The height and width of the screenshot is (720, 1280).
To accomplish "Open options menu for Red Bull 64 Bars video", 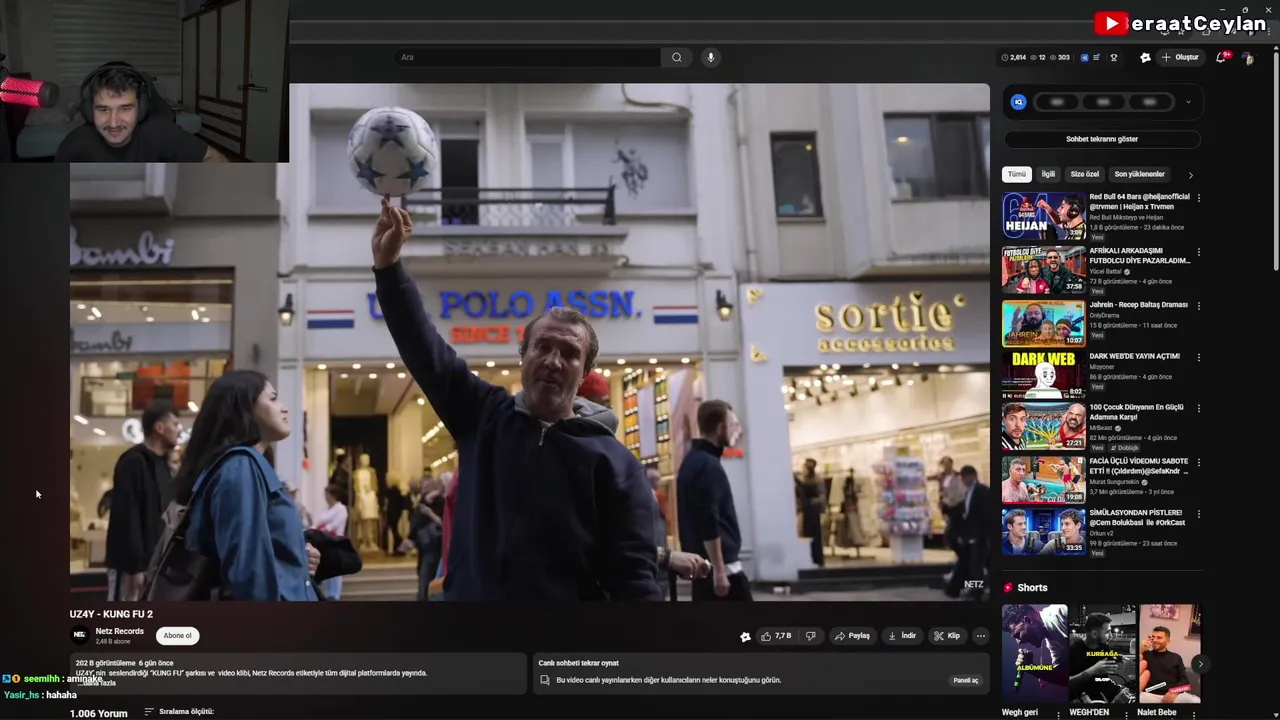I will (1198, 198).
